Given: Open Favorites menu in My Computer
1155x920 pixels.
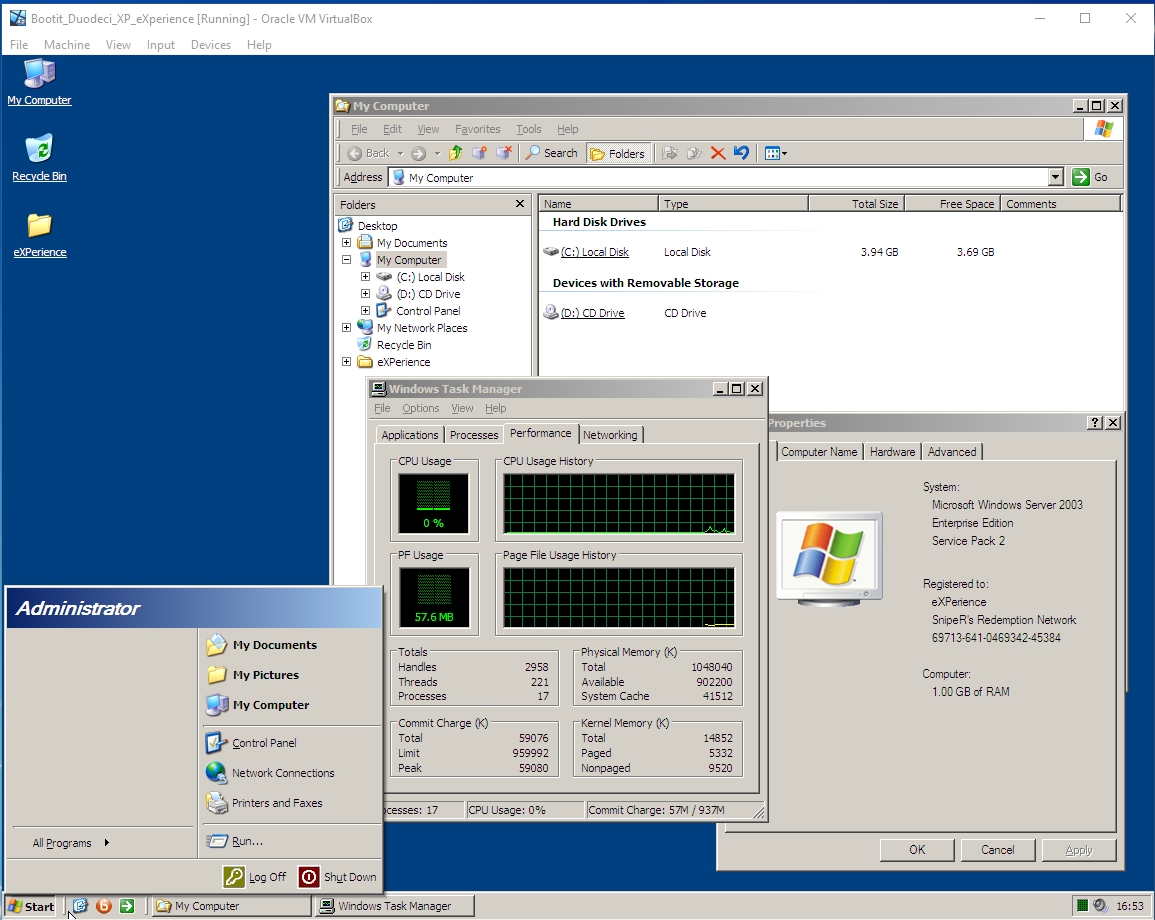Looking at the screenshot, I should [x=477, y=129].
